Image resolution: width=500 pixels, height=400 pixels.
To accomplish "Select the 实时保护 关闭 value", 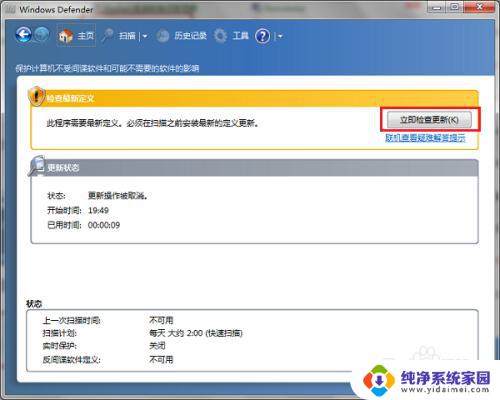I will (157, 346).
